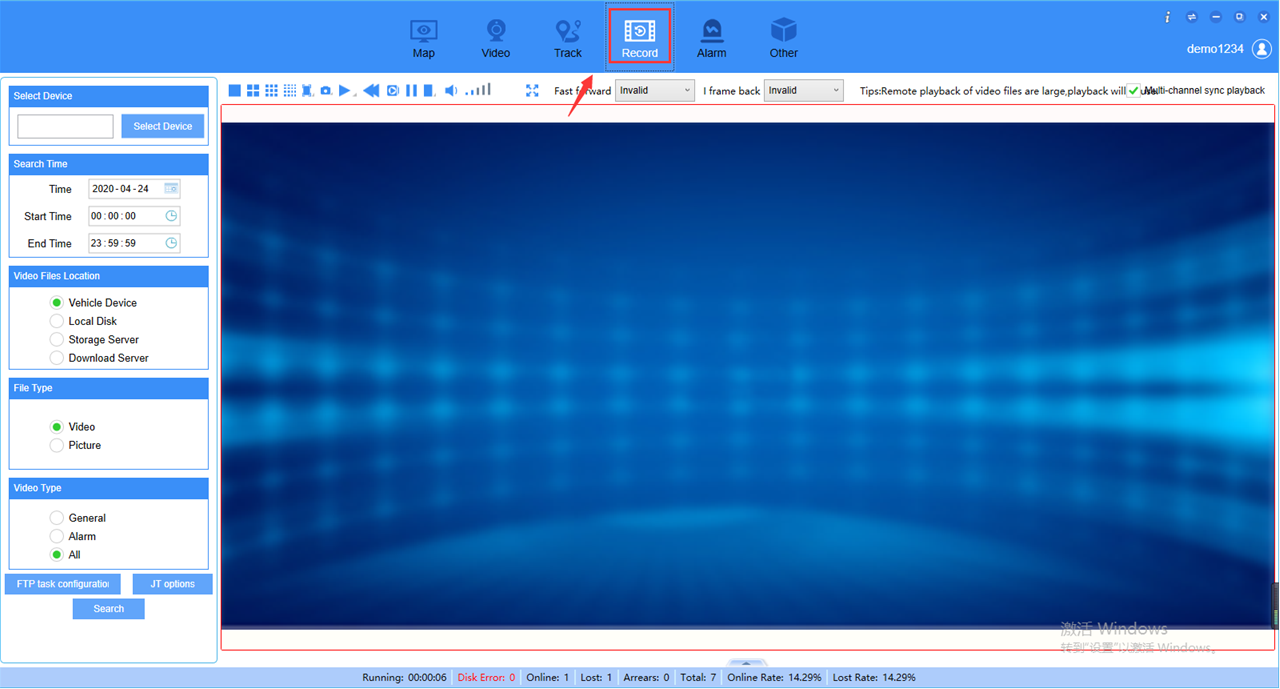Open JT options
1280x689 pixels.
pos(173,584)
